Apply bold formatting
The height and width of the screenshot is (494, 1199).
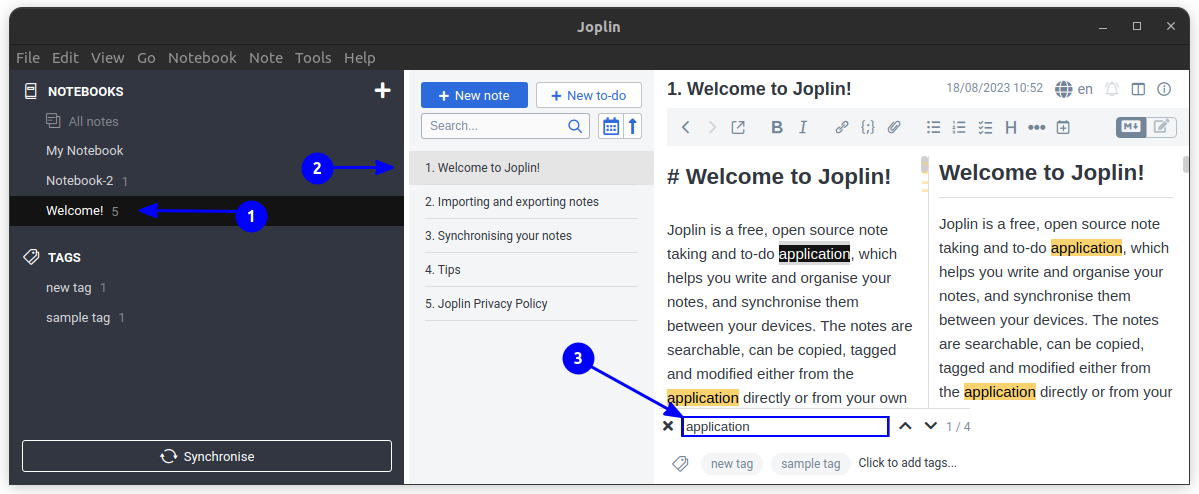point(777,128)
